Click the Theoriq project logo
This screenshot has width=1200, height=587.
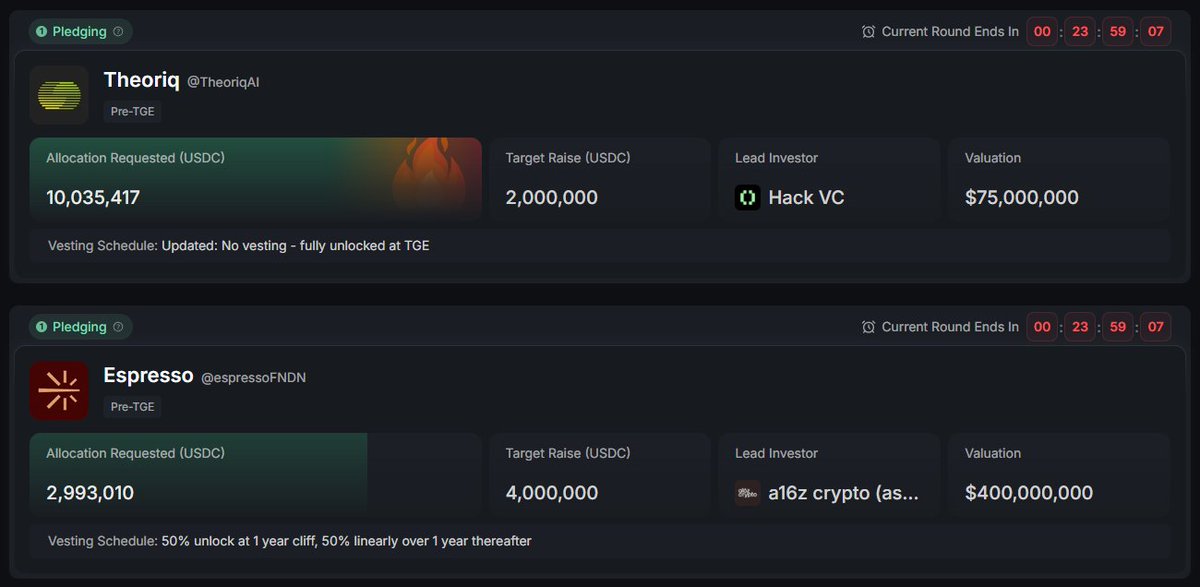(x=59, y=95)
